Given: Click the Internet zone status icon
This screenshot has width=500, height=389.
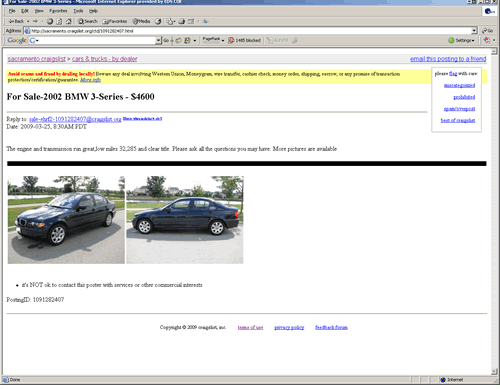Looking at the screenshot, I should (443, 380).
